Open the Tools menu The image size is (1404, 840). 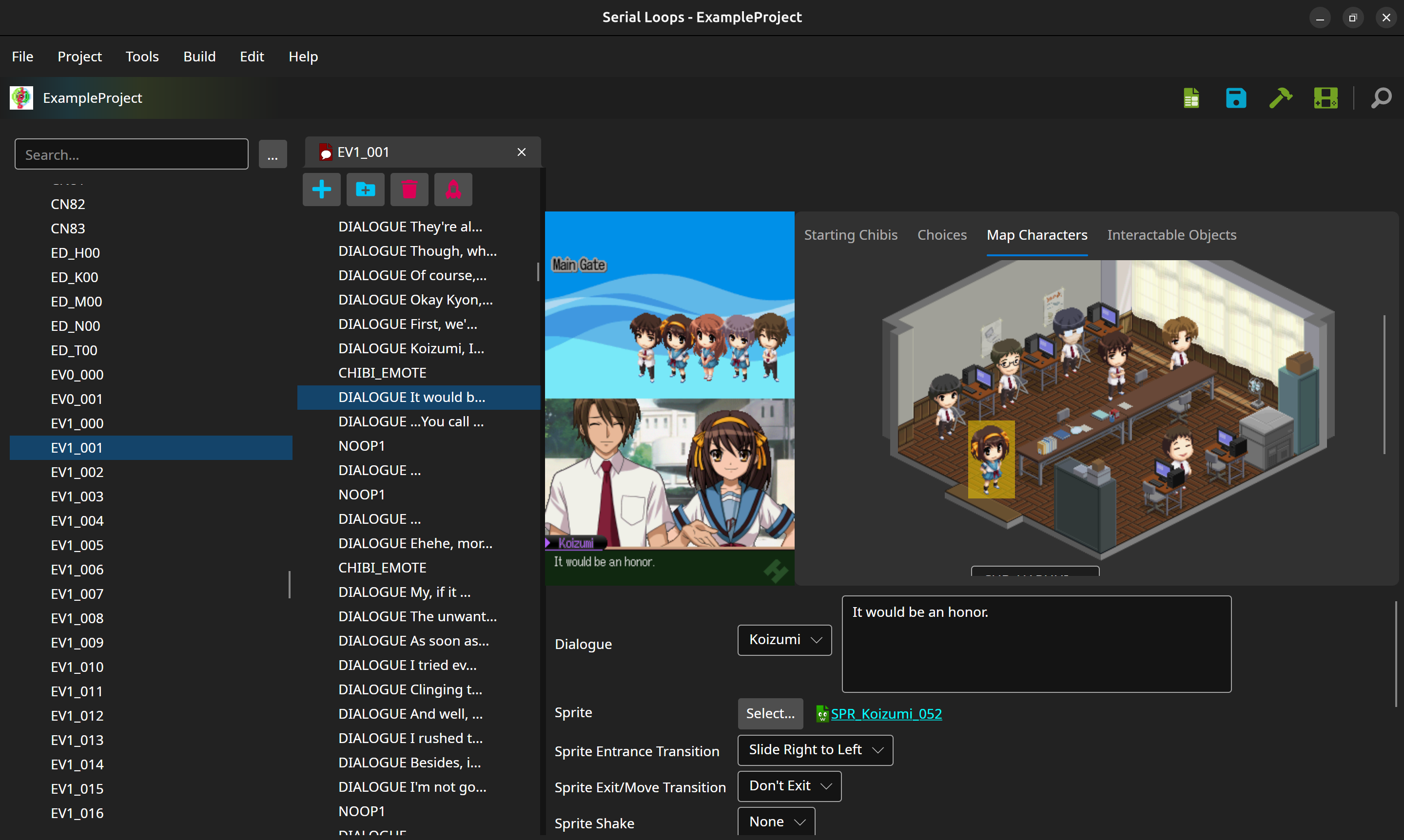click(141, 57)
